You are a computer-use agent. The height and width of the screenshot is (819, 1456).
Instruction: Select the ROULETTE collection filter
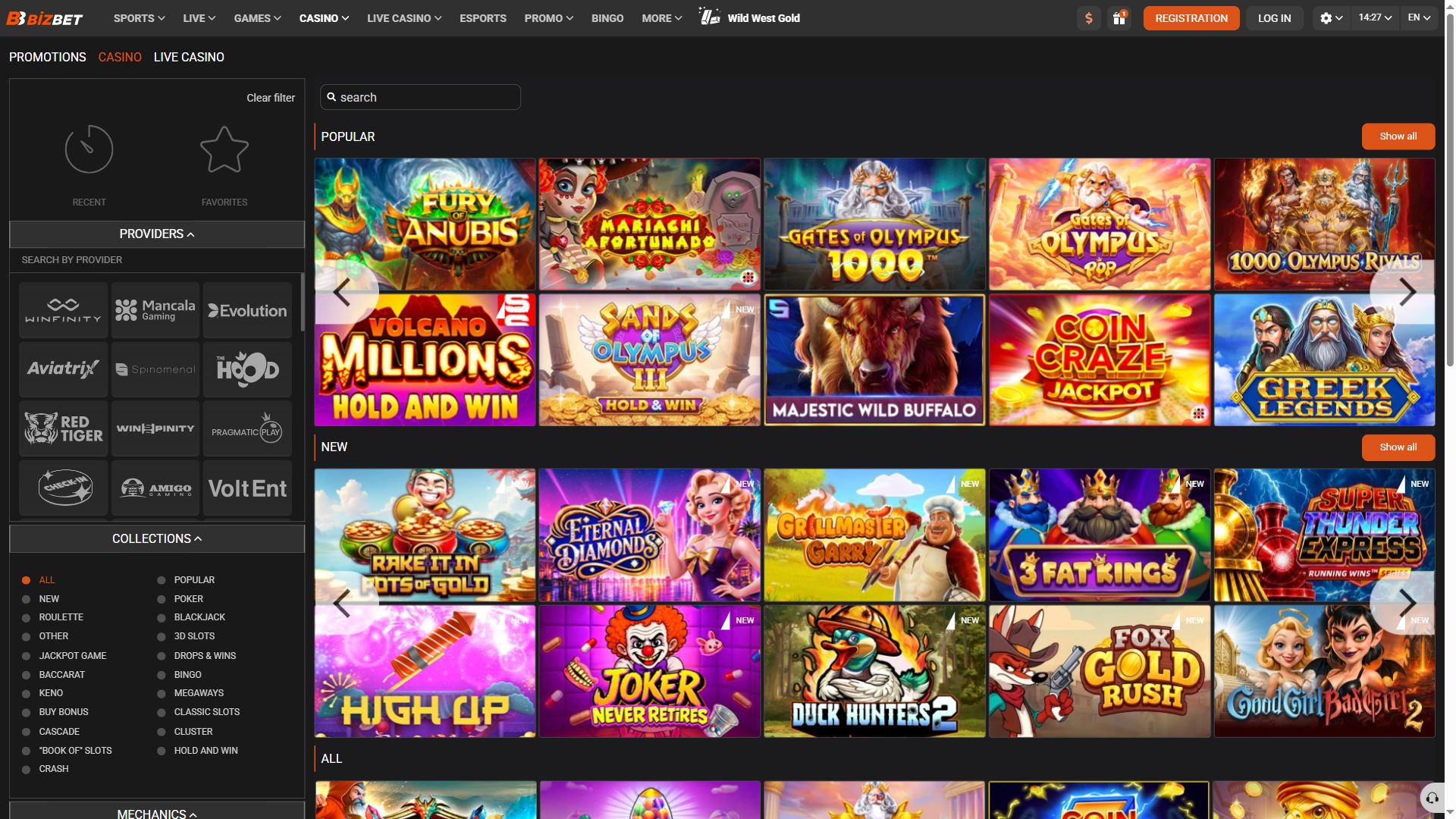[53, 617]
